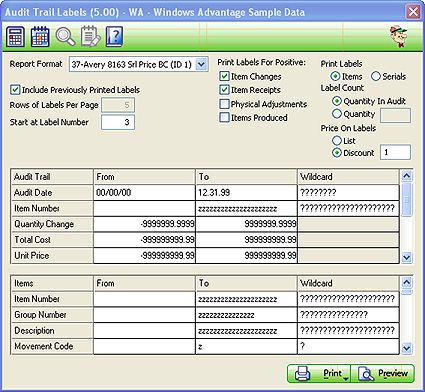Click Group Number To cell
This screenshot has width=425, height=392.
point(247,315)
